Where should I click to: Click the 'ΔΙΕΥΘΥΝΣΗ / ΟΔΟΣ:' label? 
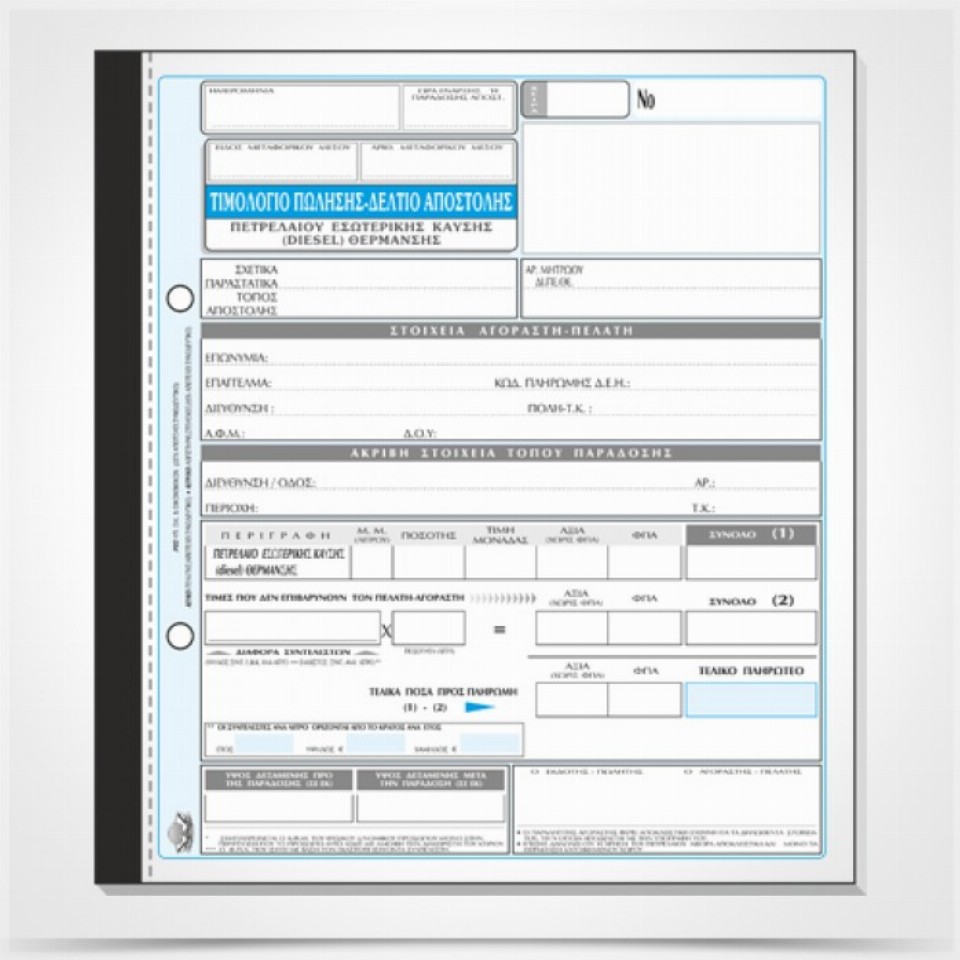pyautogui.click(x=260, y=482)
